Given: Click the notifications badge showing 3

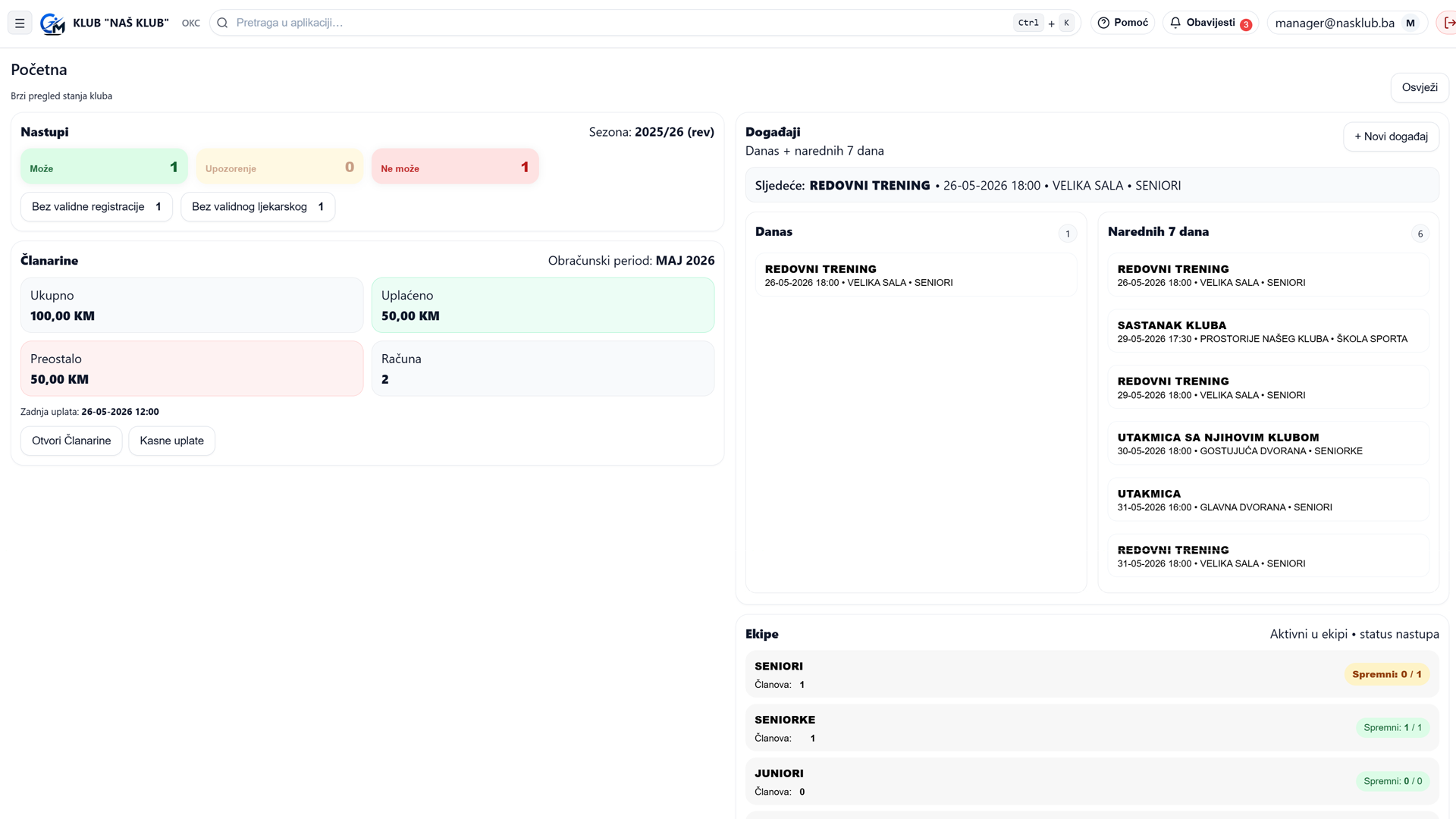Looking at the screenshot, I should point(1246,25).
